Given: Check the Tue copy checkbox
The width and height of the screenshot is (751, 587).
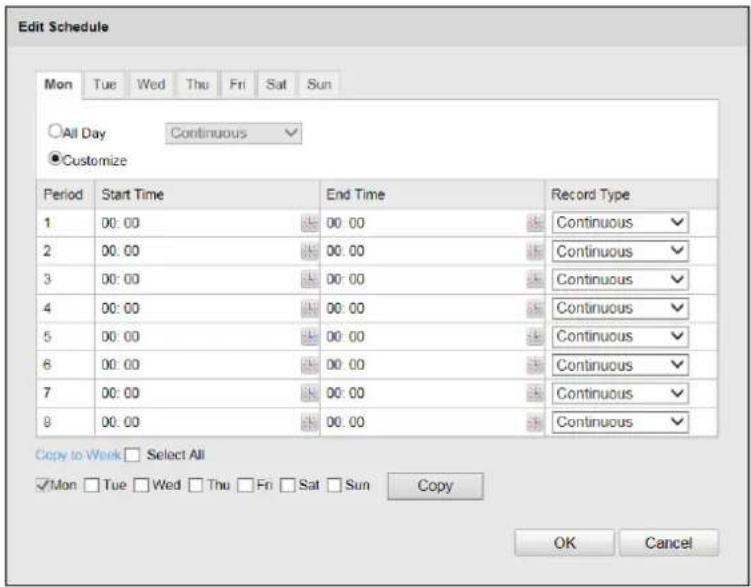Looking at the screenshot, I should point(91,485).
